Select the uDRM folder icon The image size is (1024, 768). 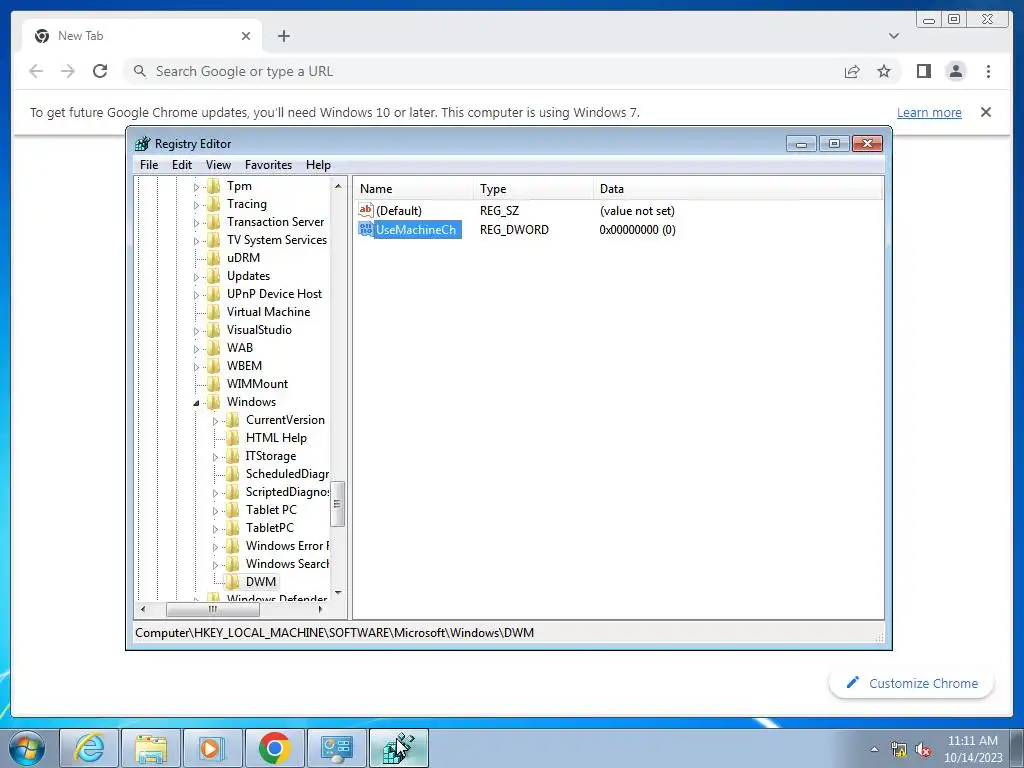(214, 257)
